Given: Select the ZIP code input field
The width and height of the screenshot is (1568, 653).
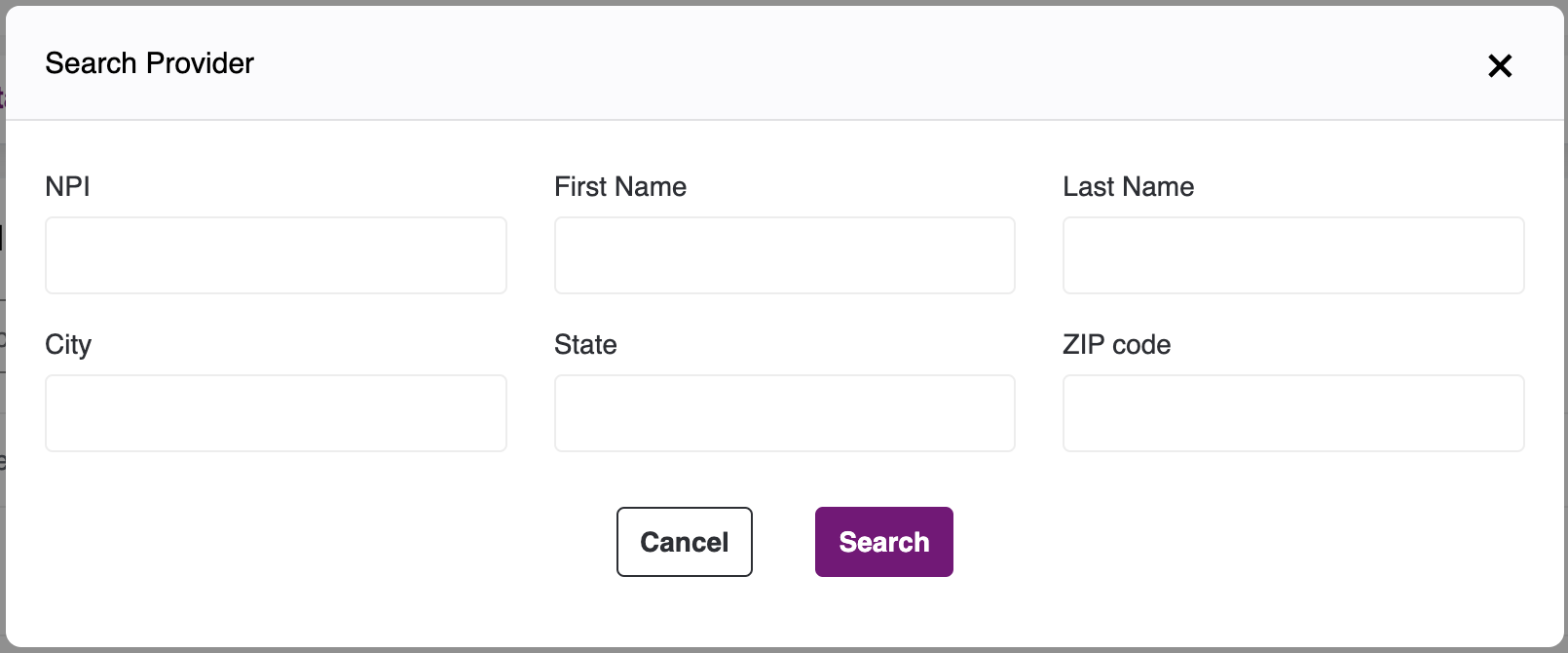Looking at the screenshot, I should pyautogui.click(x=1292, y=413).
